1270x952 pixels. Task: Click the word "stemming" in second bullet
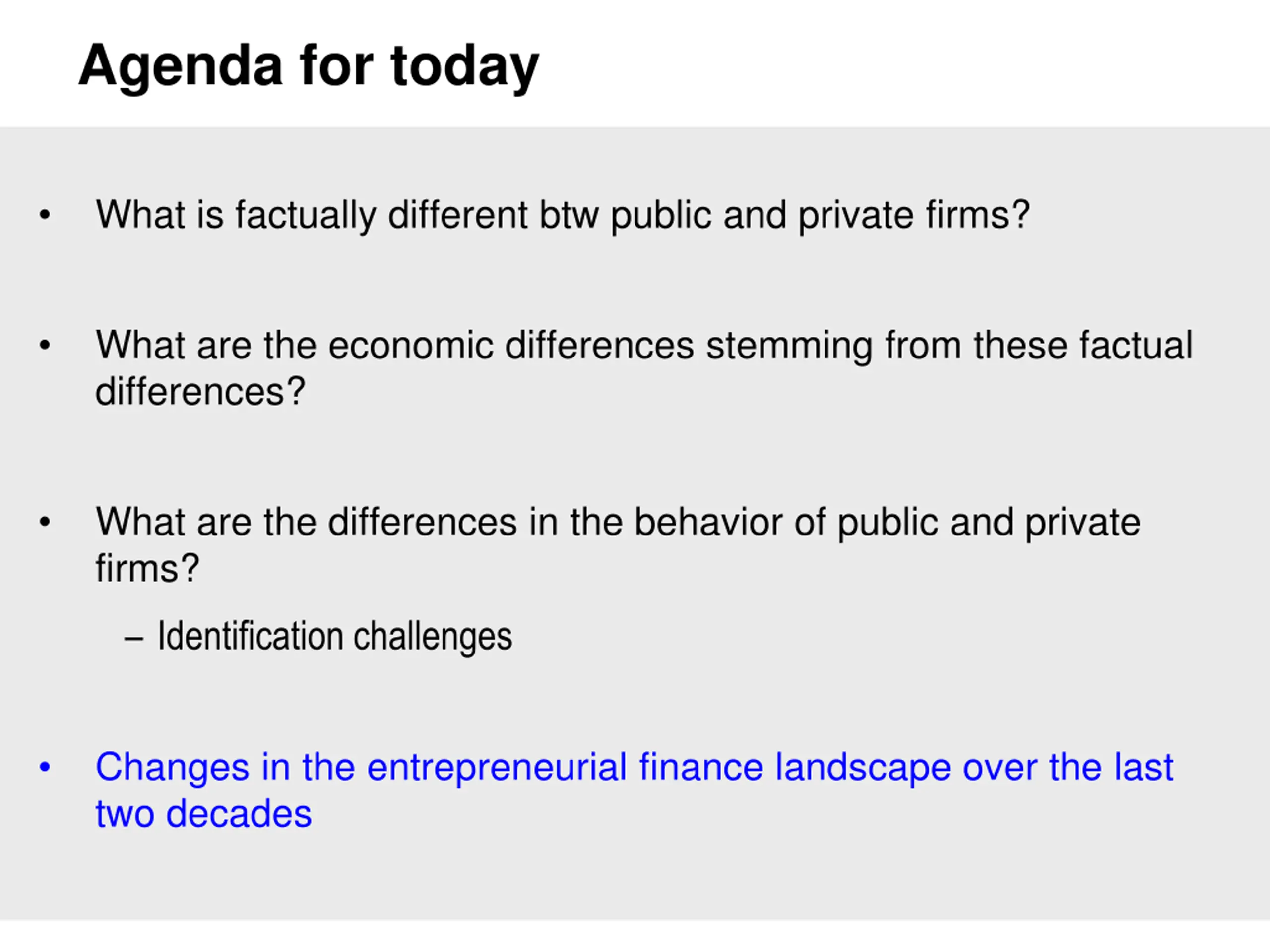click(x=789, y=346)
